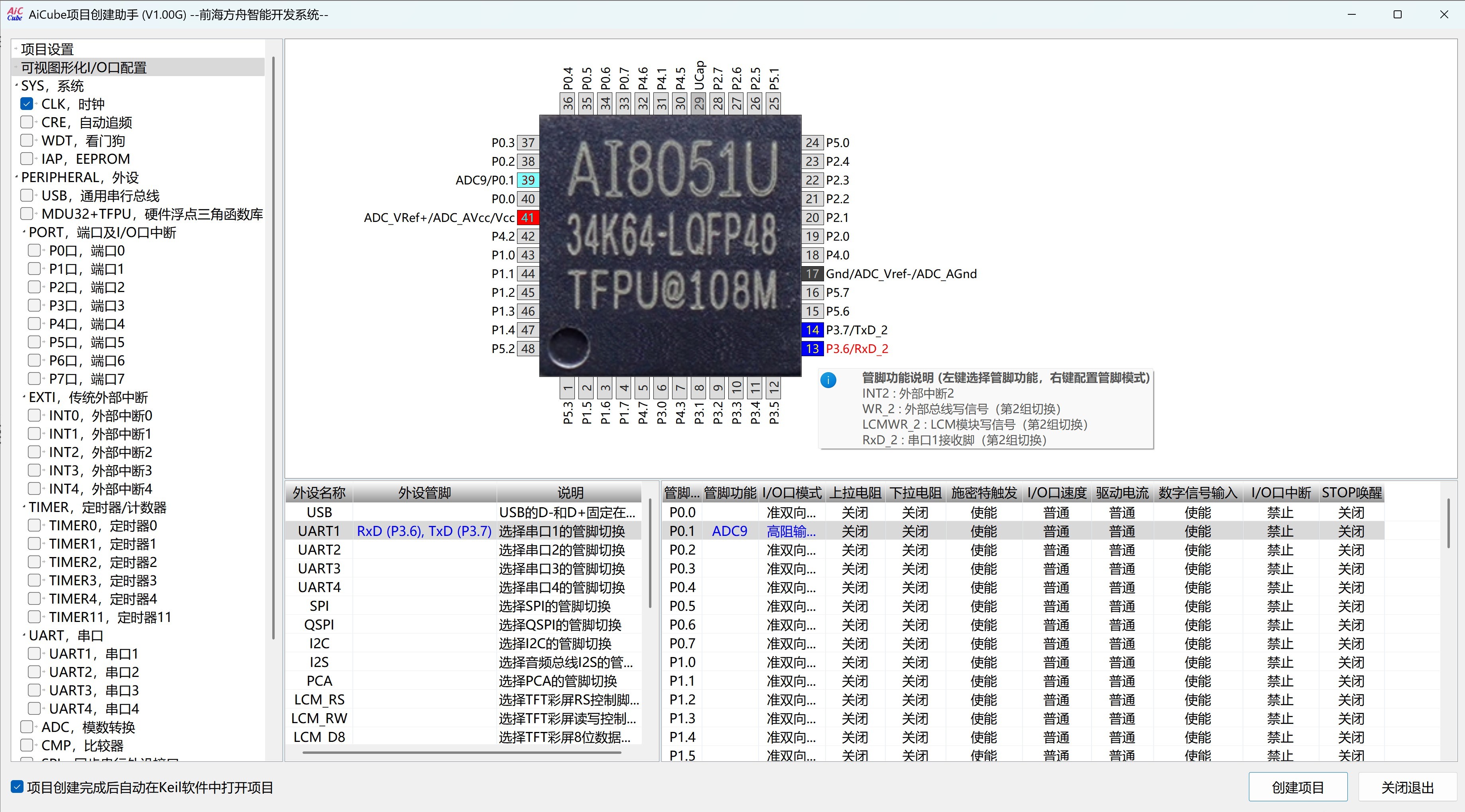The width and height of the screenshot is (1465, 812).
Task: Click pin 37 P0.3 box
Action: (528, 143)
